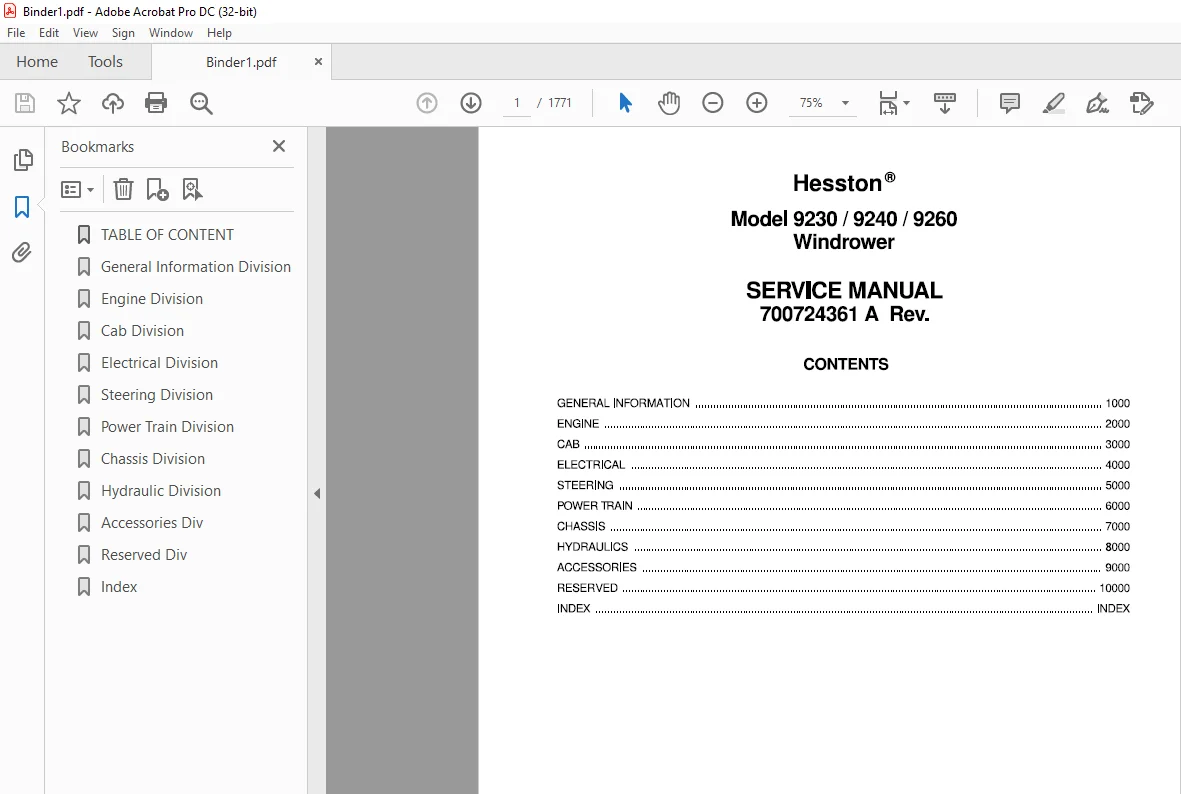Click the ELECTRICAL contents line
The width and height of the screenshot is (1181, 794).
click(843, 465)
